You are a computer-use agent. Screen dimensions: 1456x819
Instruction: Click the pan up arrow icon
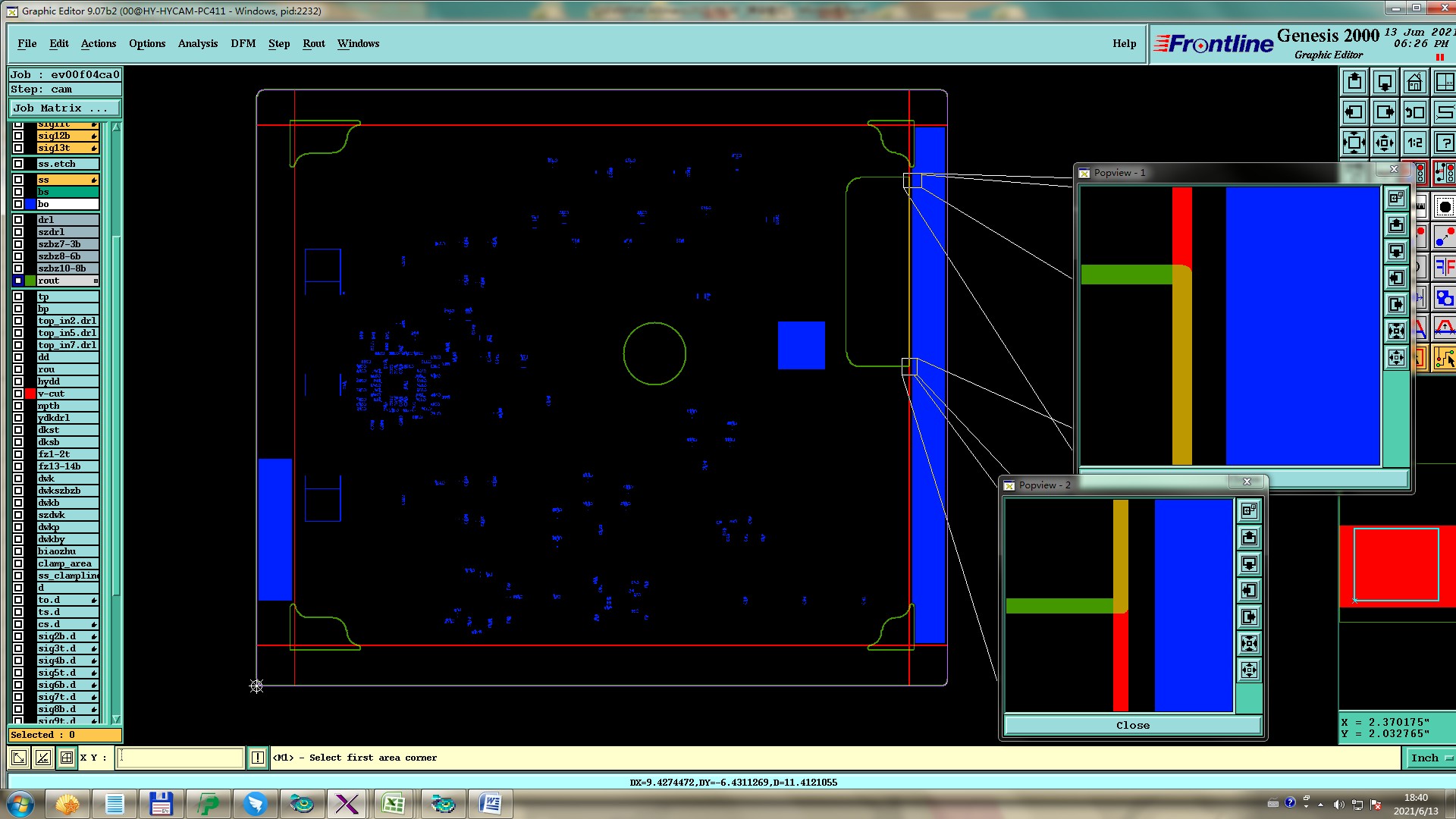pyautogui.click(x=1354, y=82)
